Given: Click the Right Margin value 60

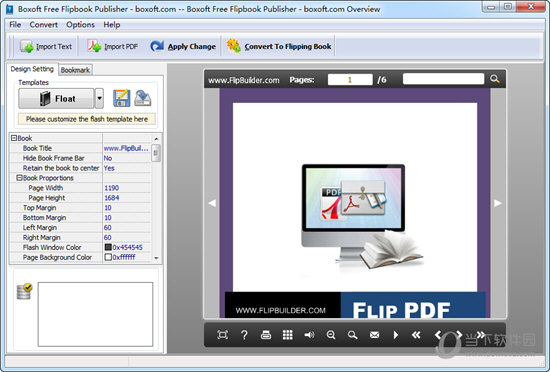Looking at the screenshot, I should click(127, 237).
